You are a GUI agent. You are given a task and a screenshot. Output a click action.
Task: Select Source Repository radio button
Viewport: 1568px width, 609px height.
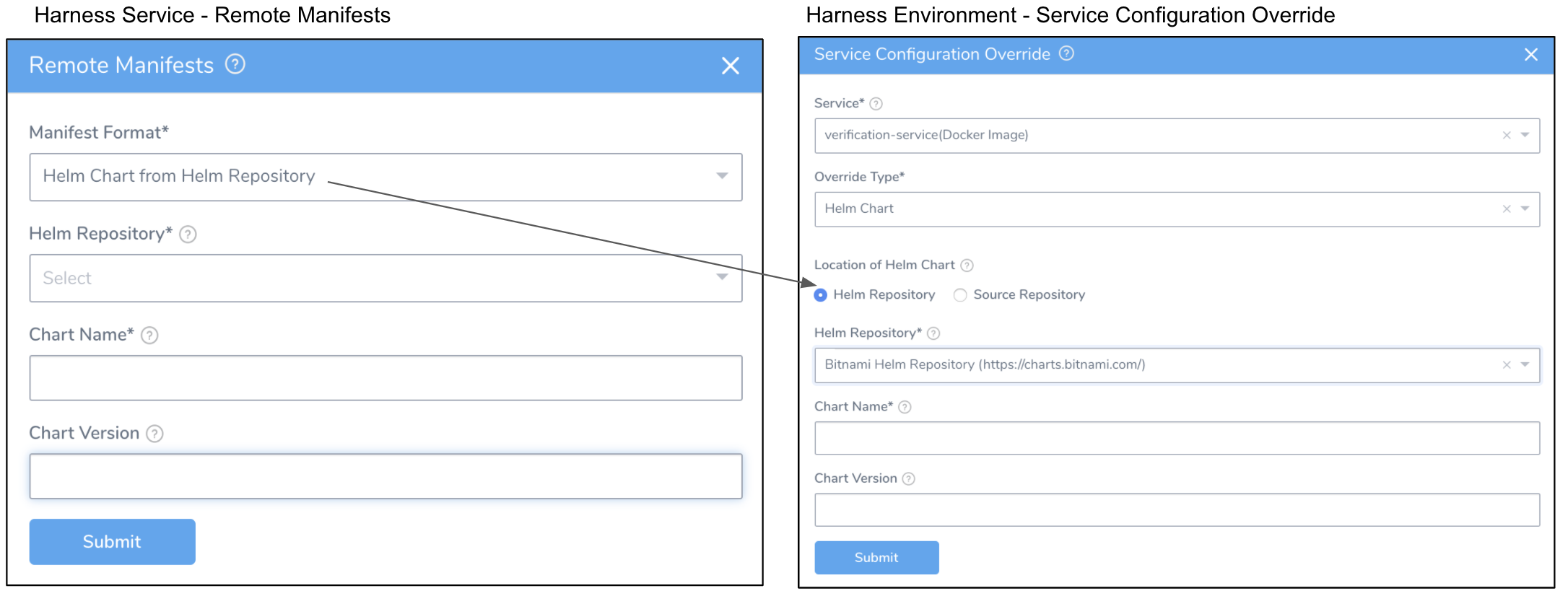coord(960,295)
